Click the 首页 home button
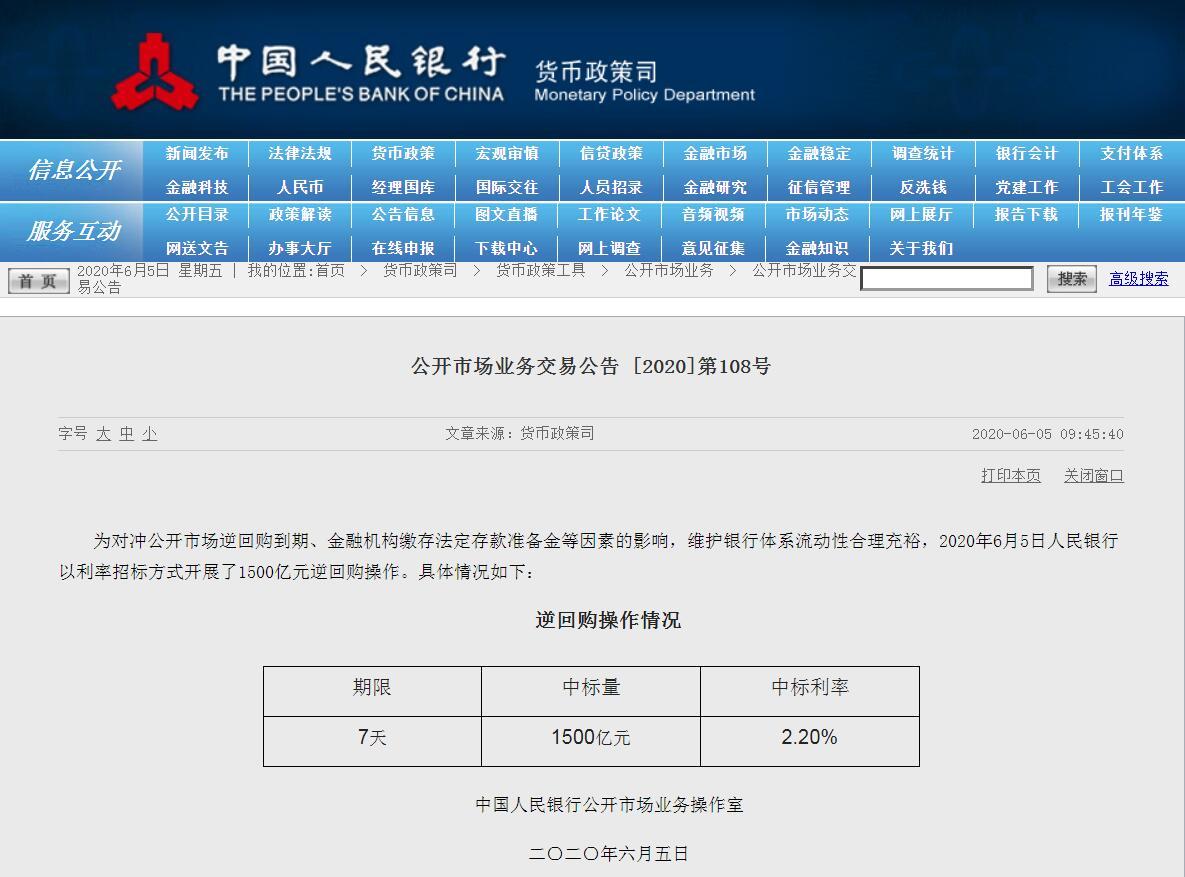 click(38, 281)
